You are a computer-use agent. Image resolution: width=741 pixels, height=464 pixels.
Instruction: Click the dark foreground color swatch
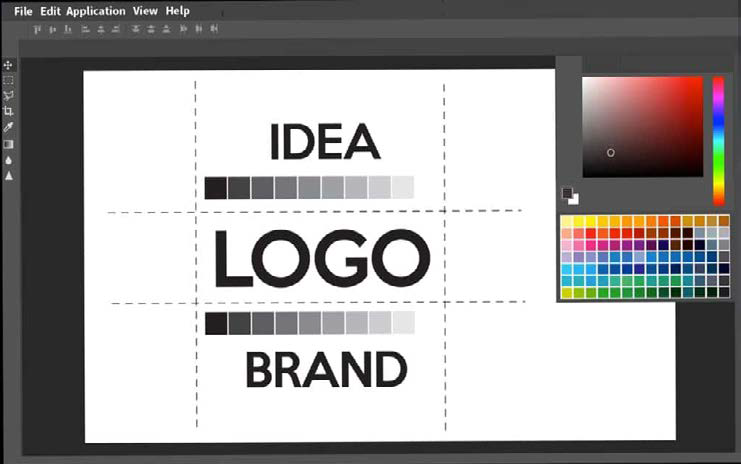tap(567, 193)
